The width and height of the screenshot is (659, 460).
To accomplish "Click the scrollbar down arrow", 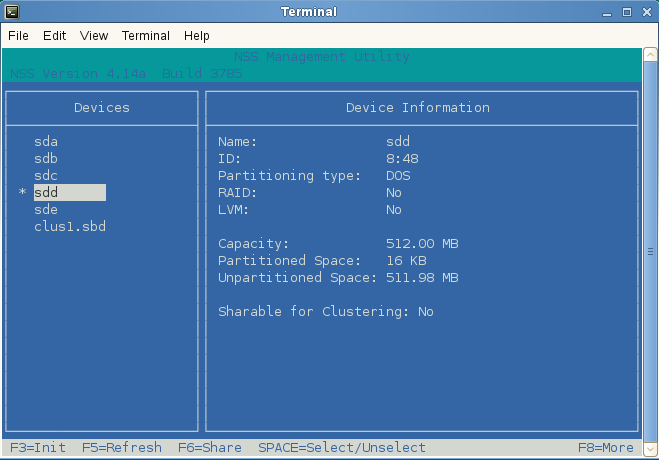I will point(650,449).
